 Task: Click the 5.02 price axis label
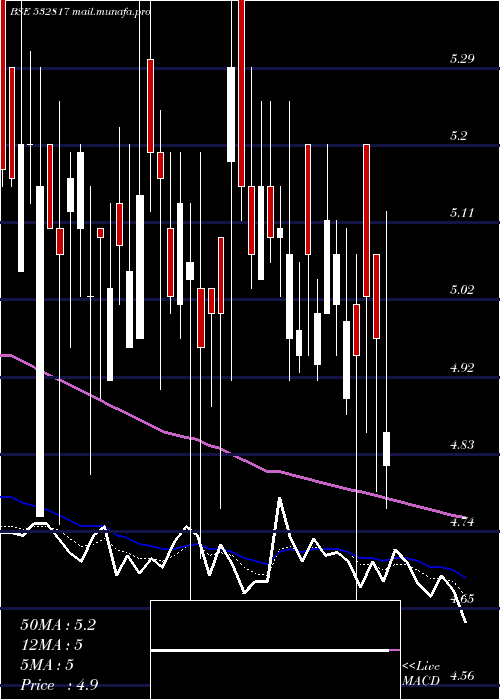point(462,290)
